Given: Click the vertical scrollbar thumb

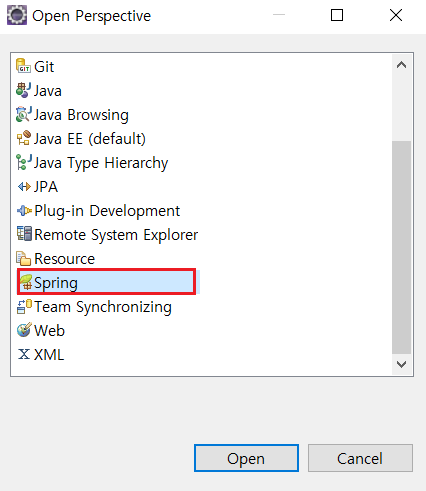Looking at the screenshot, I should [x=401, y=247].
